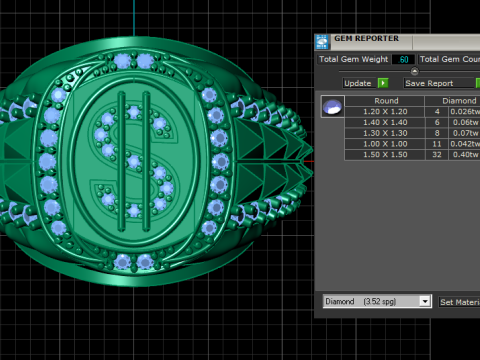Select the 1.30 X 1.30 row
Viewport: 480px width, 360px height.
click(412, 133)
